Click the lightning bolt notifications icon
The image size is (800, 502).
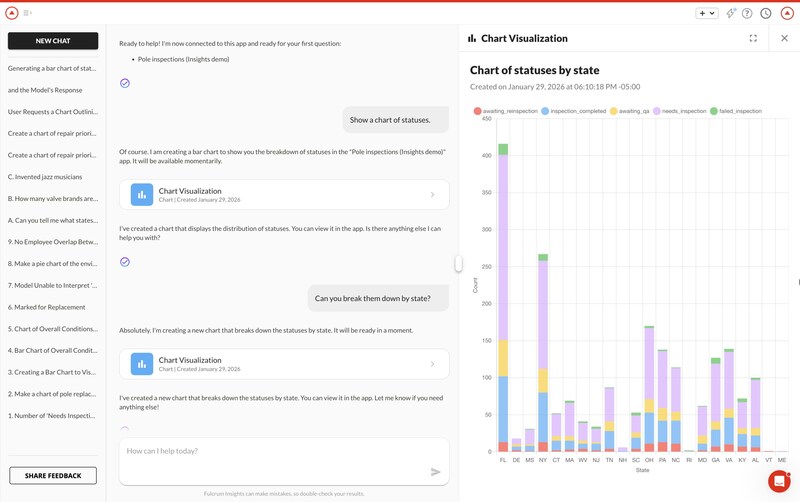(731, 13)
